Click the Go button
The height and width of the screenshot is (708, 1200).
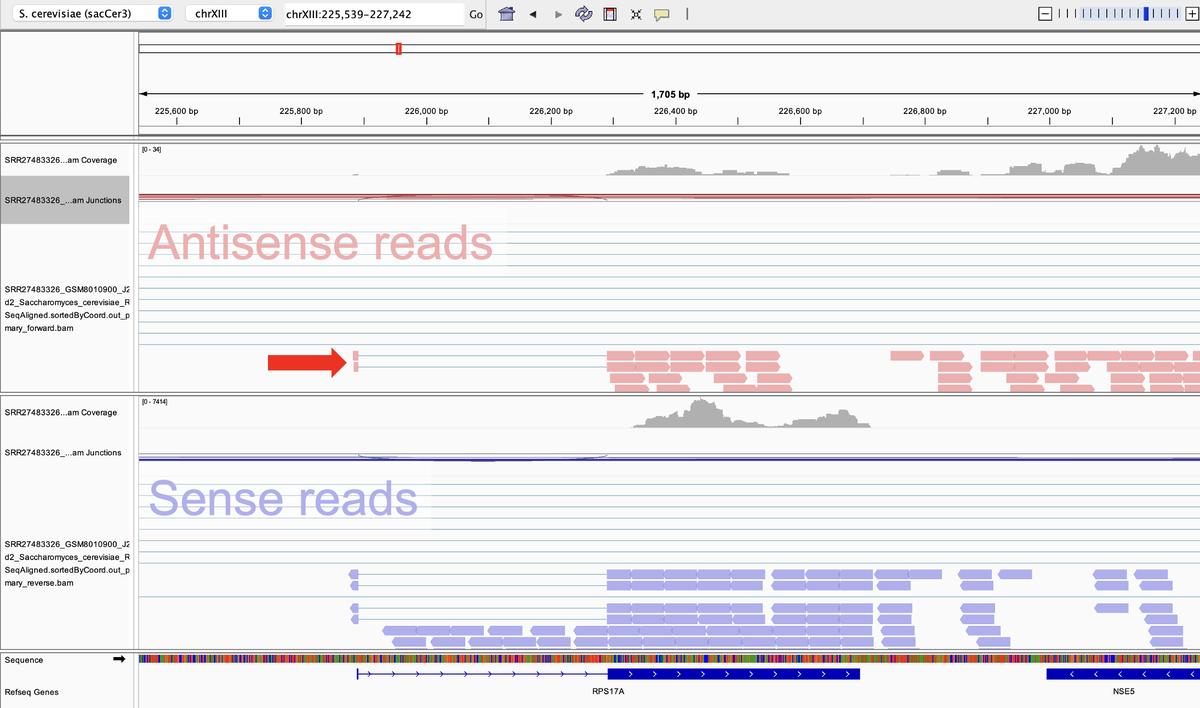pos(476,15)
